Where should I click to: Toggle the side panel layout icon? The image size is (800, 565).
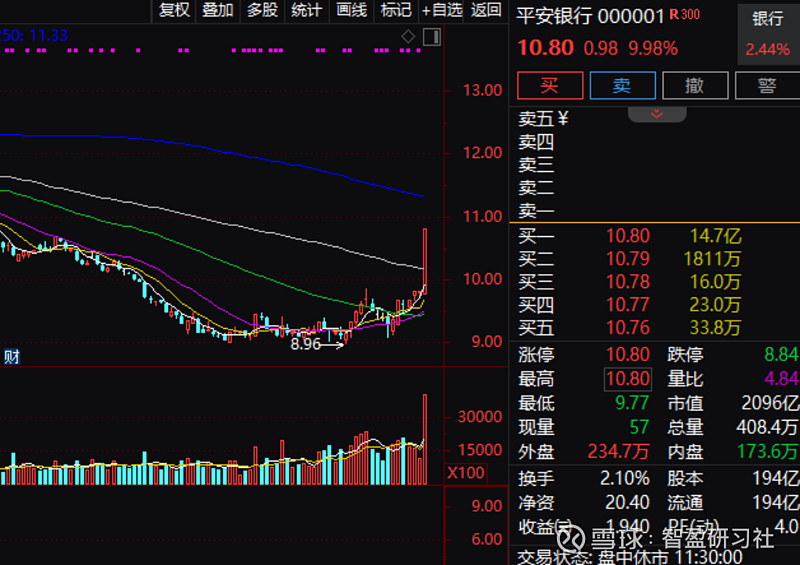(432, 37)
